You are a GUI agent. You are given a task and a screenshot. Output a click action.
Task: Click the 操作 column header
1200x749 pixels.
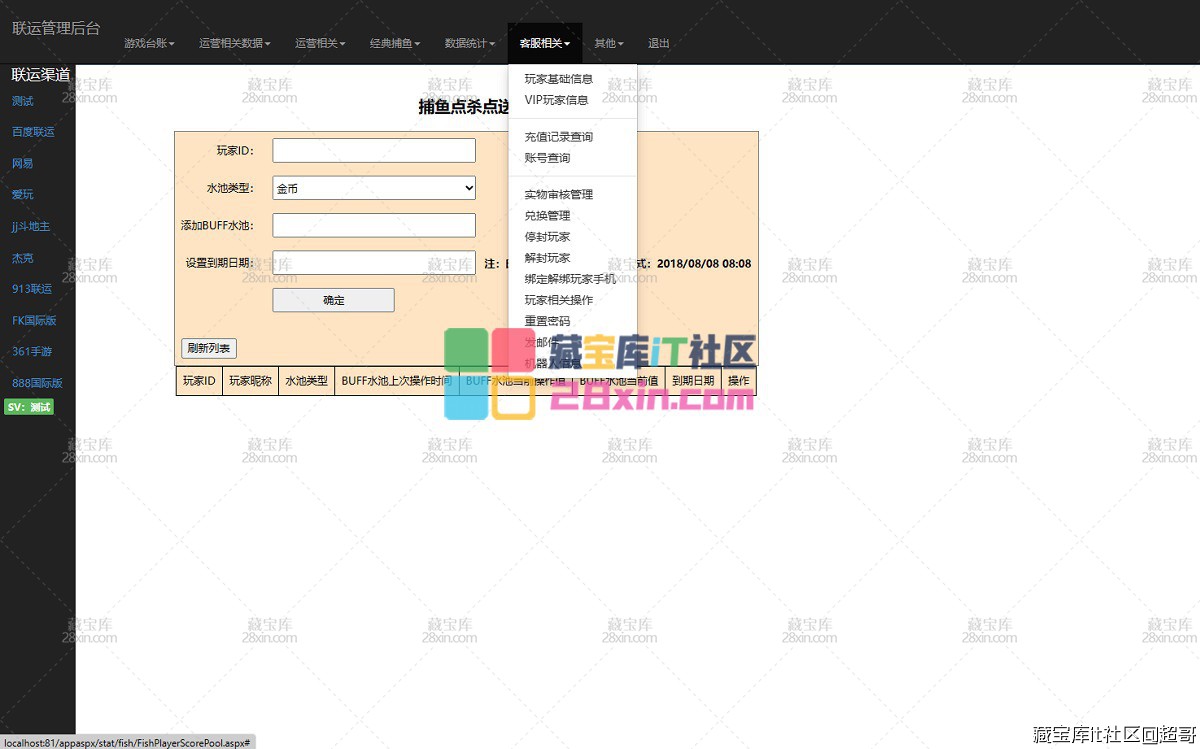tap(738, 381)
